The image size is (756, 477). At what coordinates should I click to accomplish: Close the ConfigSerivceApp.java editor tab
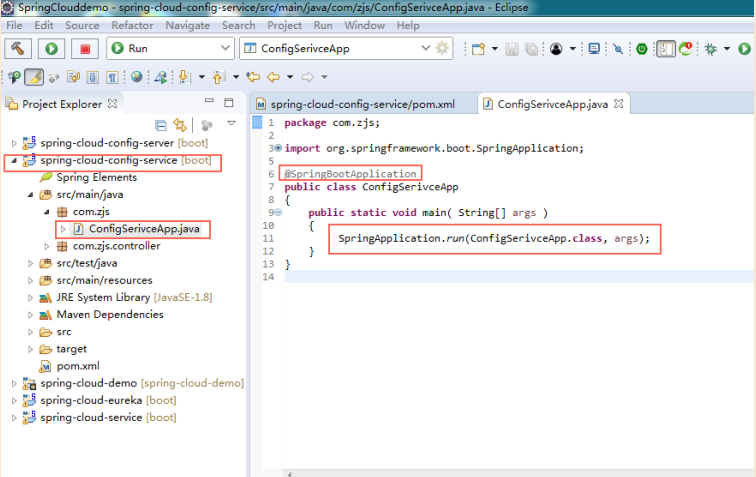pyautogui.click(x=619, y=104)
